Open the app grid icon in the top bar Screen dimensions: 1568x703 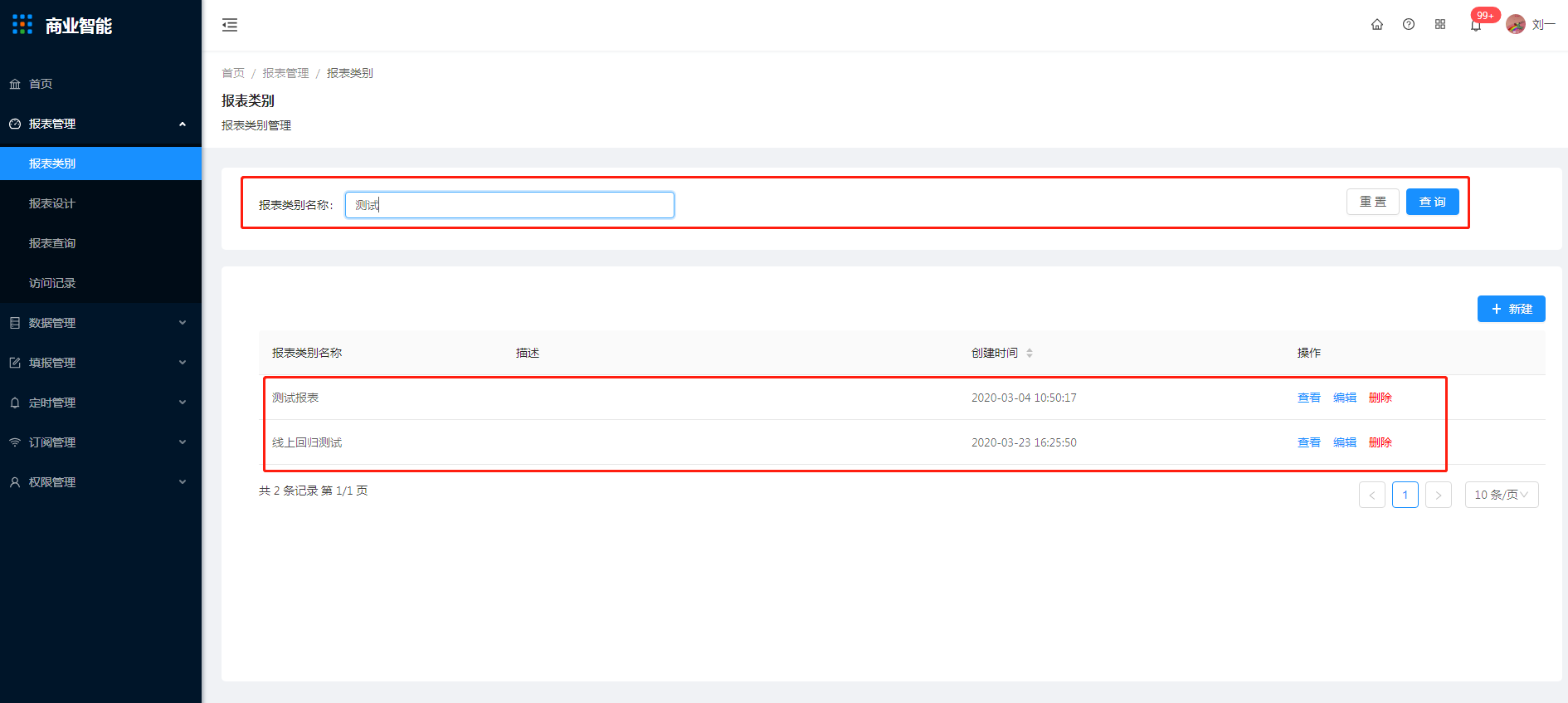click(x=1440, y=25)
